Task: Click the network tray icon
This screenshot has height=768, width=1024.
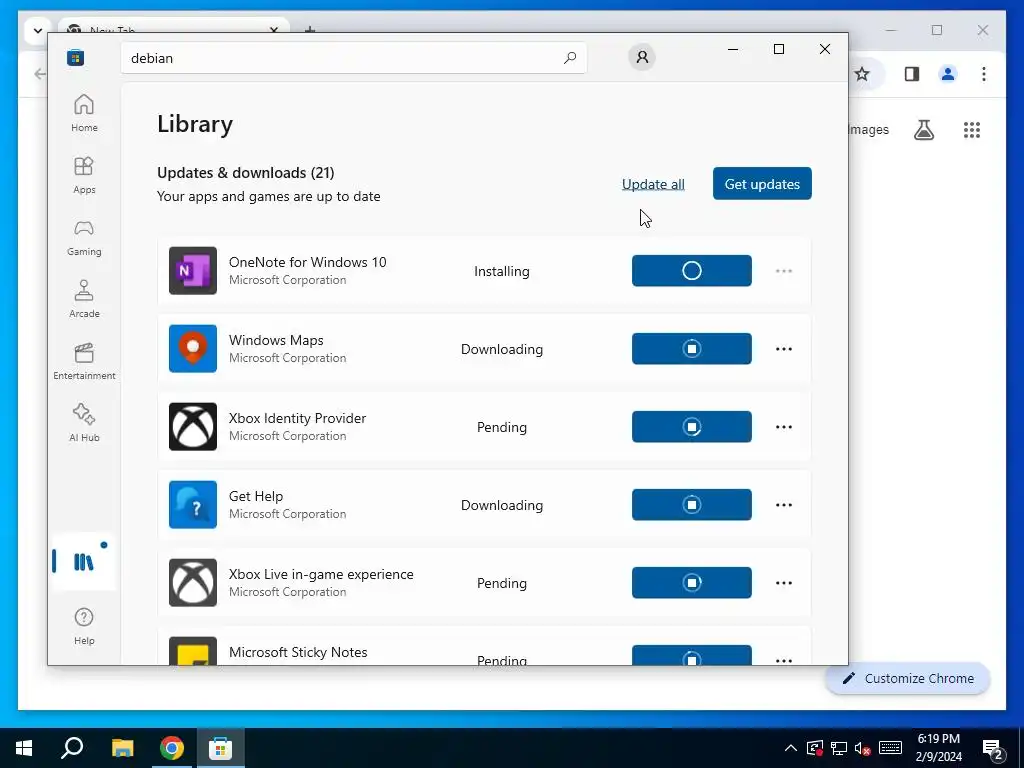Action: tap(839, 748)
